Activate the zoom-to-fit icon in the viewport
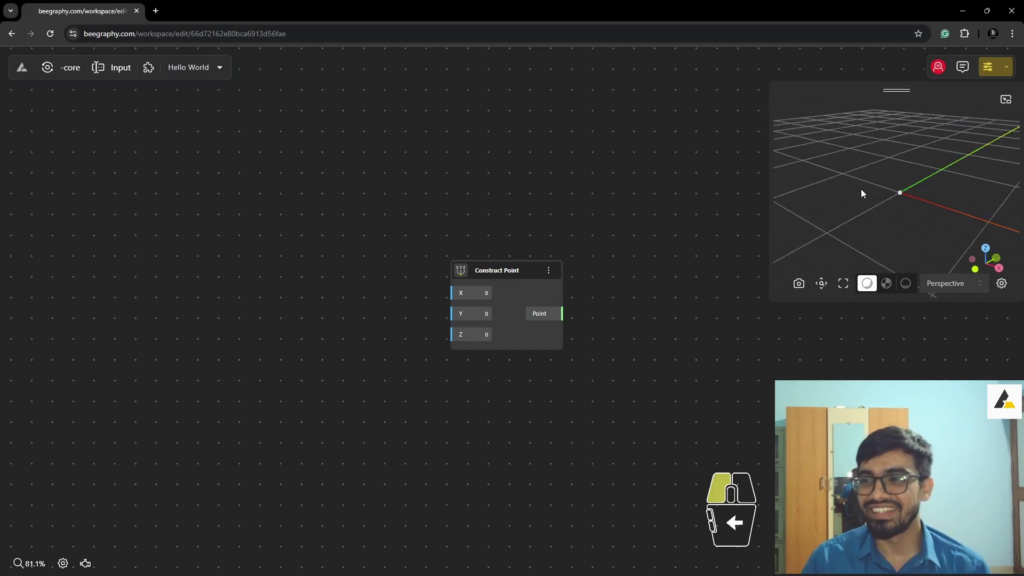 click(x=842, y=283)
